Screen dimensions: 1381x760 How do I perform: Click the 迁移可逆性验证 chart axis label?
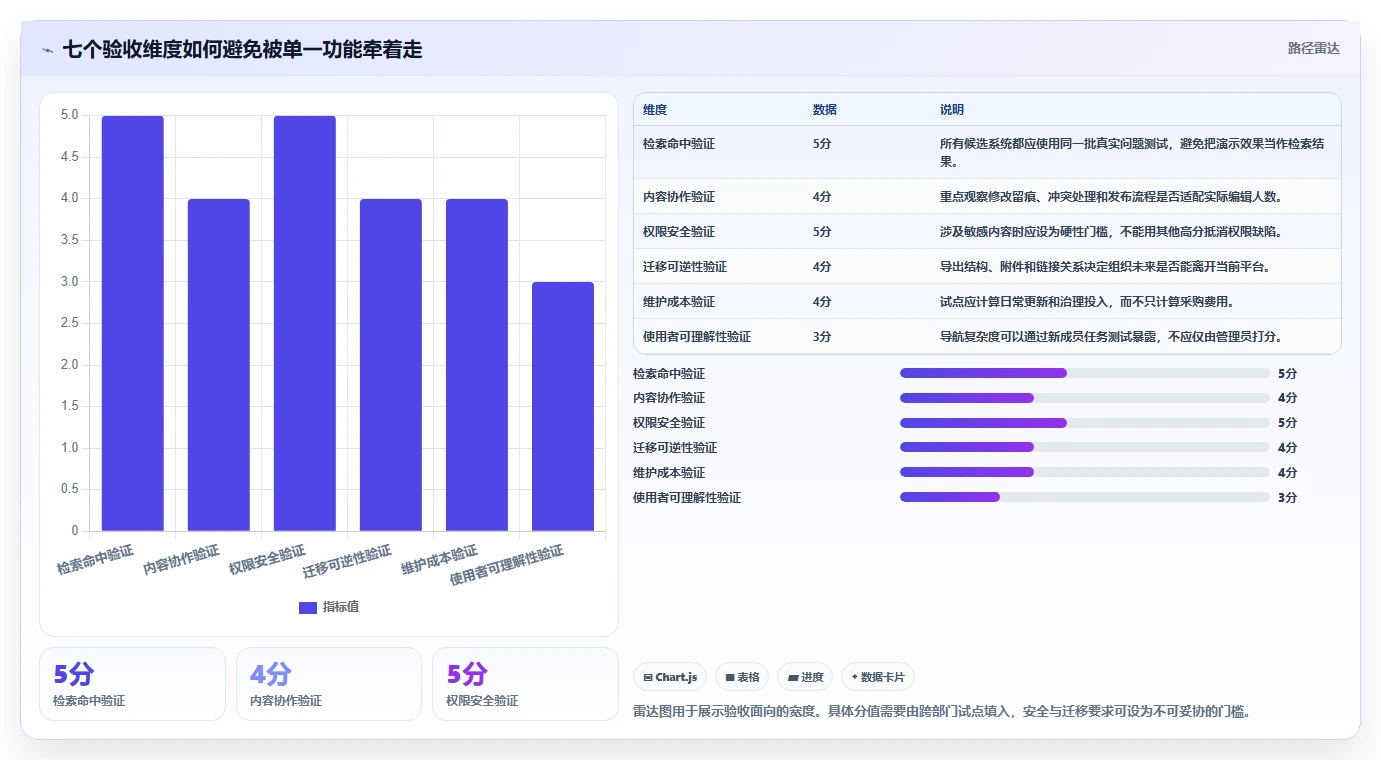pyautogui.click(x=347, y=562)
